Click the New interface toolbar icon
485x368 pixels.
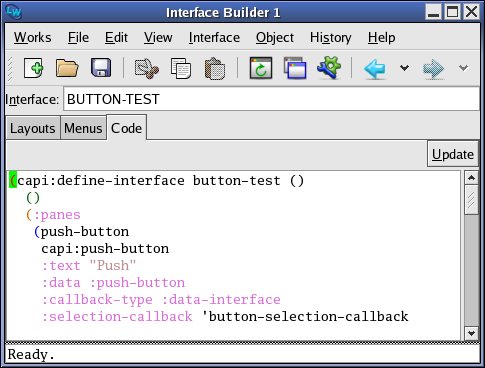[x=33, y=68]
